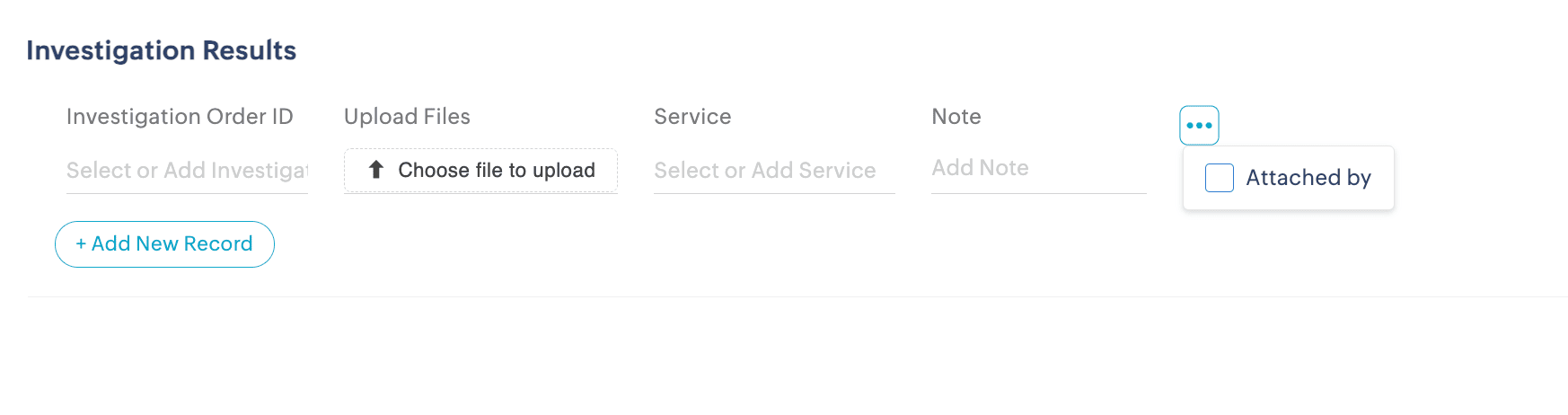This screenshot has width=1568, height=415.
Task: Select the Attached by option text
Action: coord(1308,178)
